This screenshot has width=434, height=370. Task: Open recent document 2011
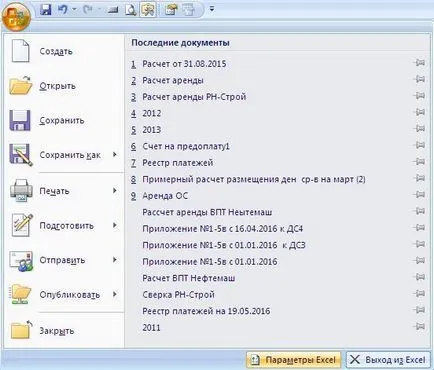[x=151, y=328]
